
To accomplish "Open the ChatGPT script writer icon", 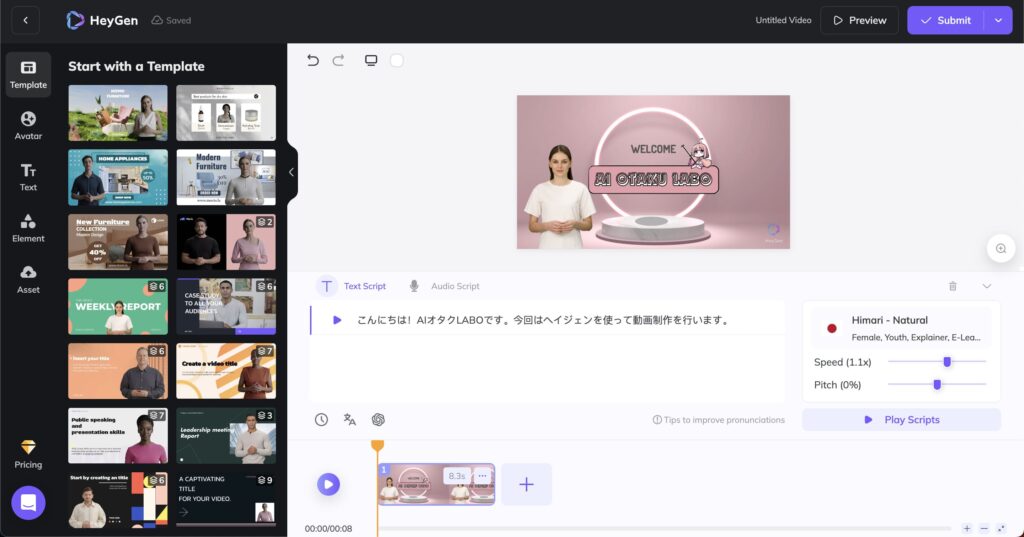I will [x=378, y=419].
